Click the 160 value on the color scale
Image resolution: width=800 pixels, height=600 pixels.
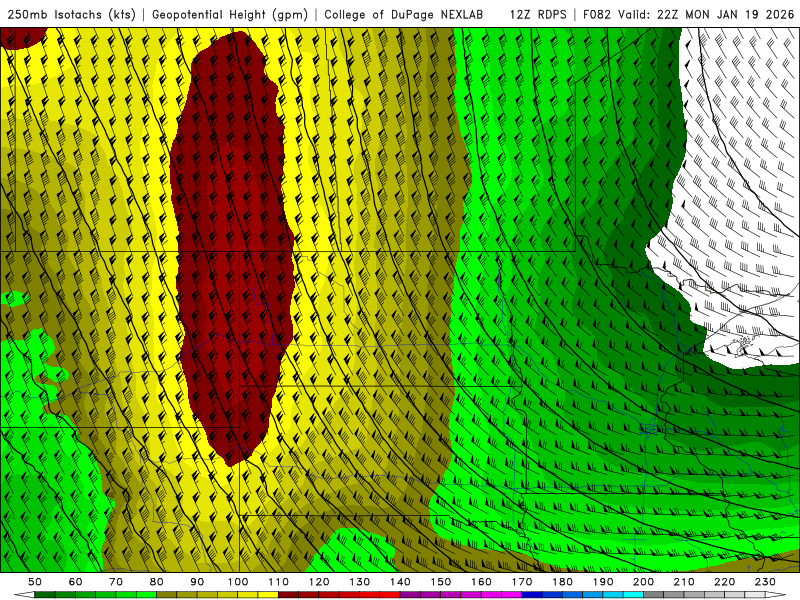pyautogui.click(x=481, y=582)
